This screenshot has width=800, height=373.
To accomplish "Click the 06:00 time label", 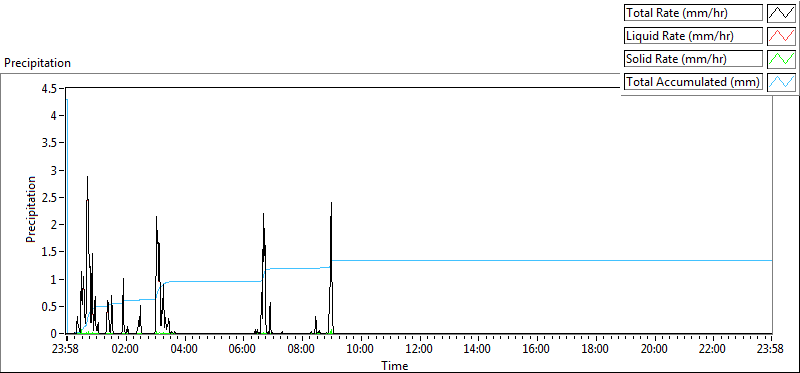I will point(243,350).
